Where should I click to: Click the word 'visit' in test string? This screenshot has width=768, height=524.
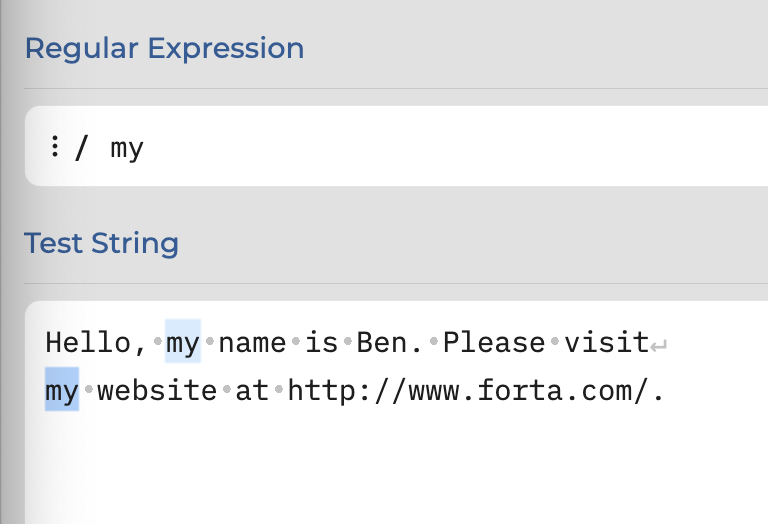click(607, 342)
